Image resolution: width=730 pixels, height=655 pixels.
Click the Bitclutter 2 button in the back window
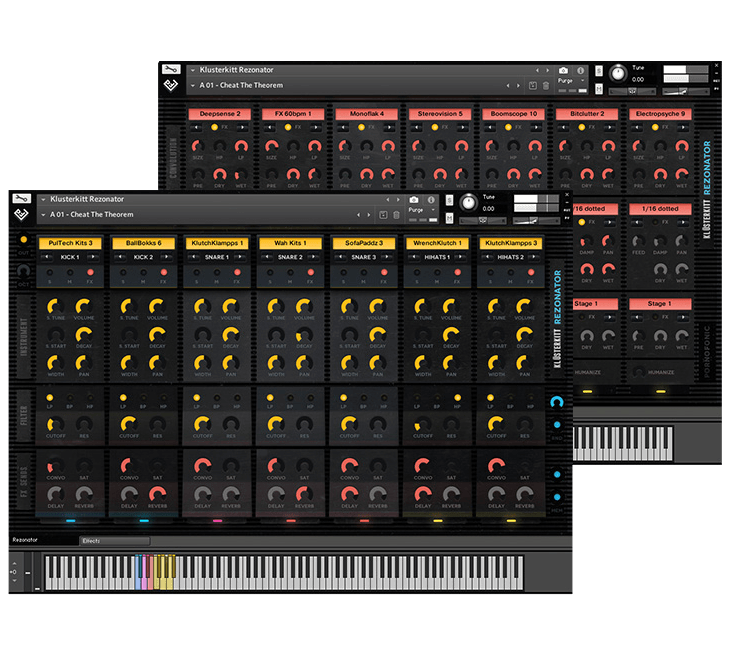pos(587,114)
